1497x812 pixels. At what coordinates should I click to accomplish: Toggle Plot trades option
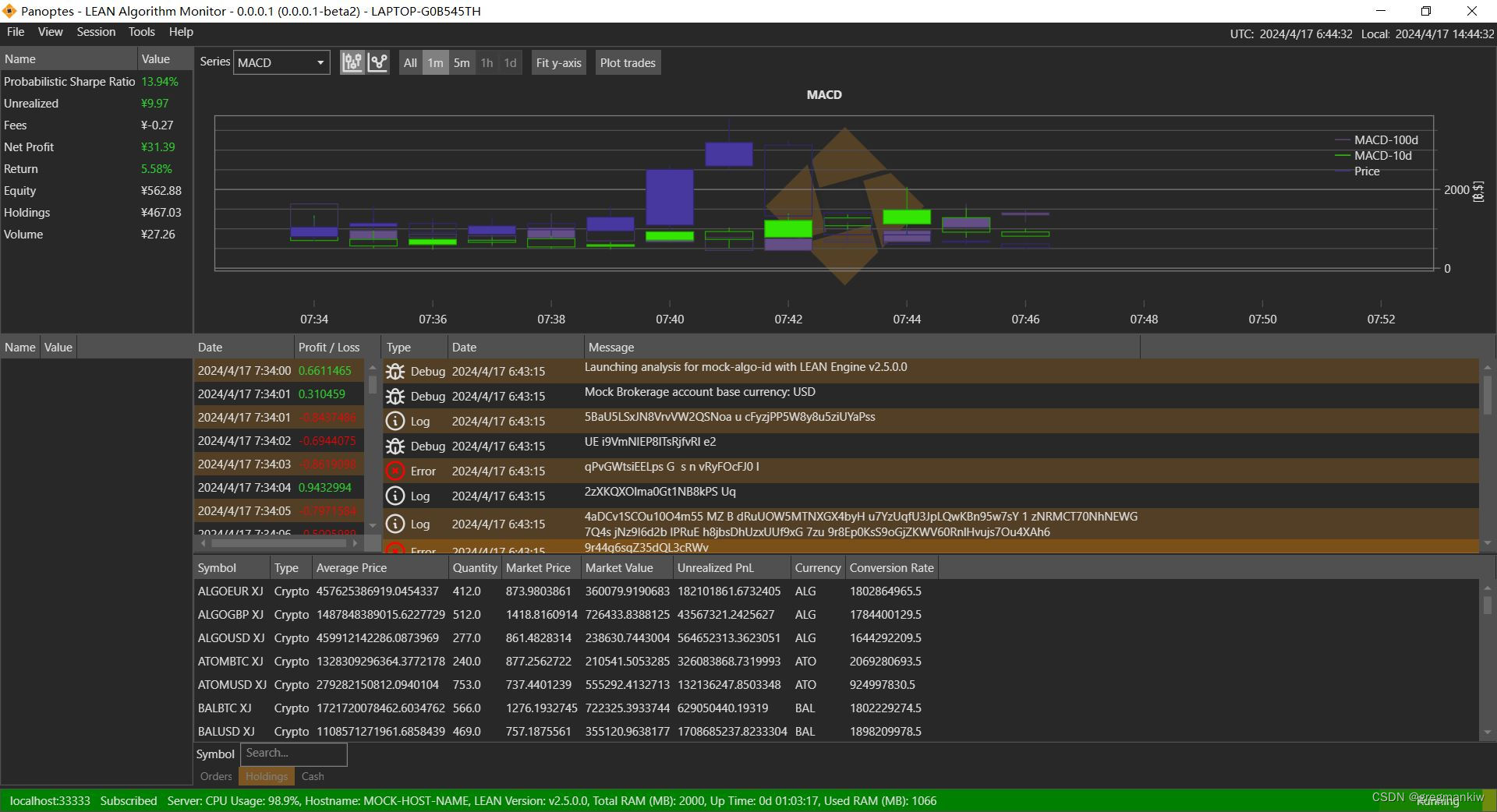[628, 63]
